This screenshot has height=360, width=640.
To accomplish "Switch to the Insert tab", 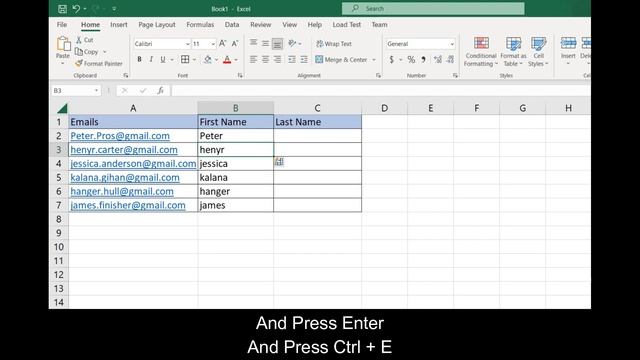I will click(119, 24).
